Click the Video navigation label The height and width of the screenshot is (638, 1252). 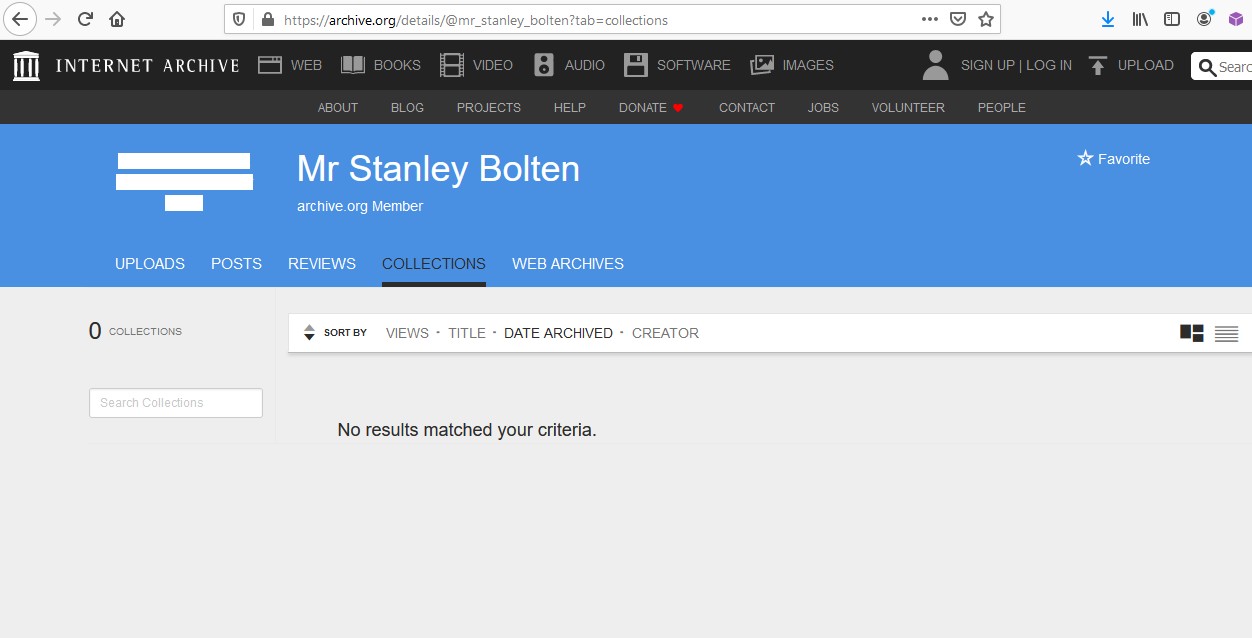click(493, 65)
